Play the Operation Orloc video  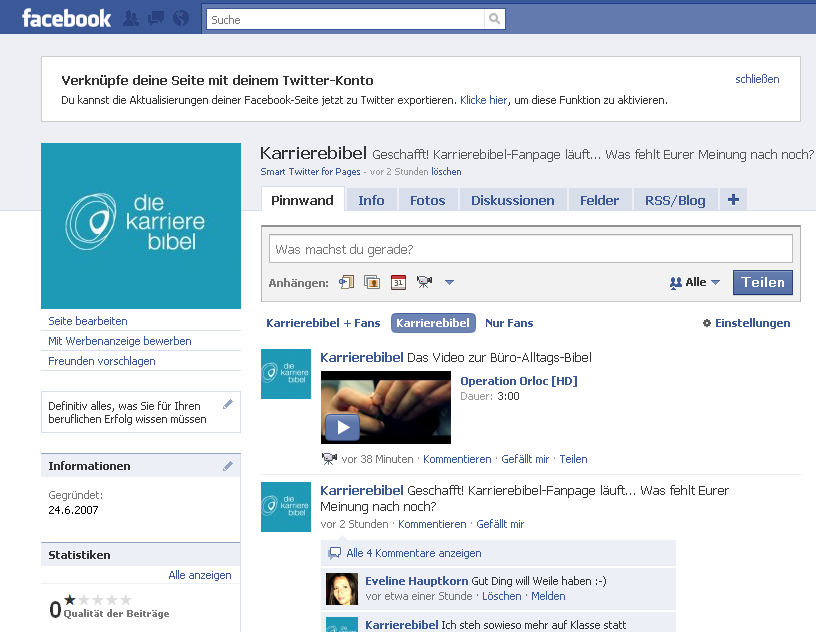click(x=342, y=427)
